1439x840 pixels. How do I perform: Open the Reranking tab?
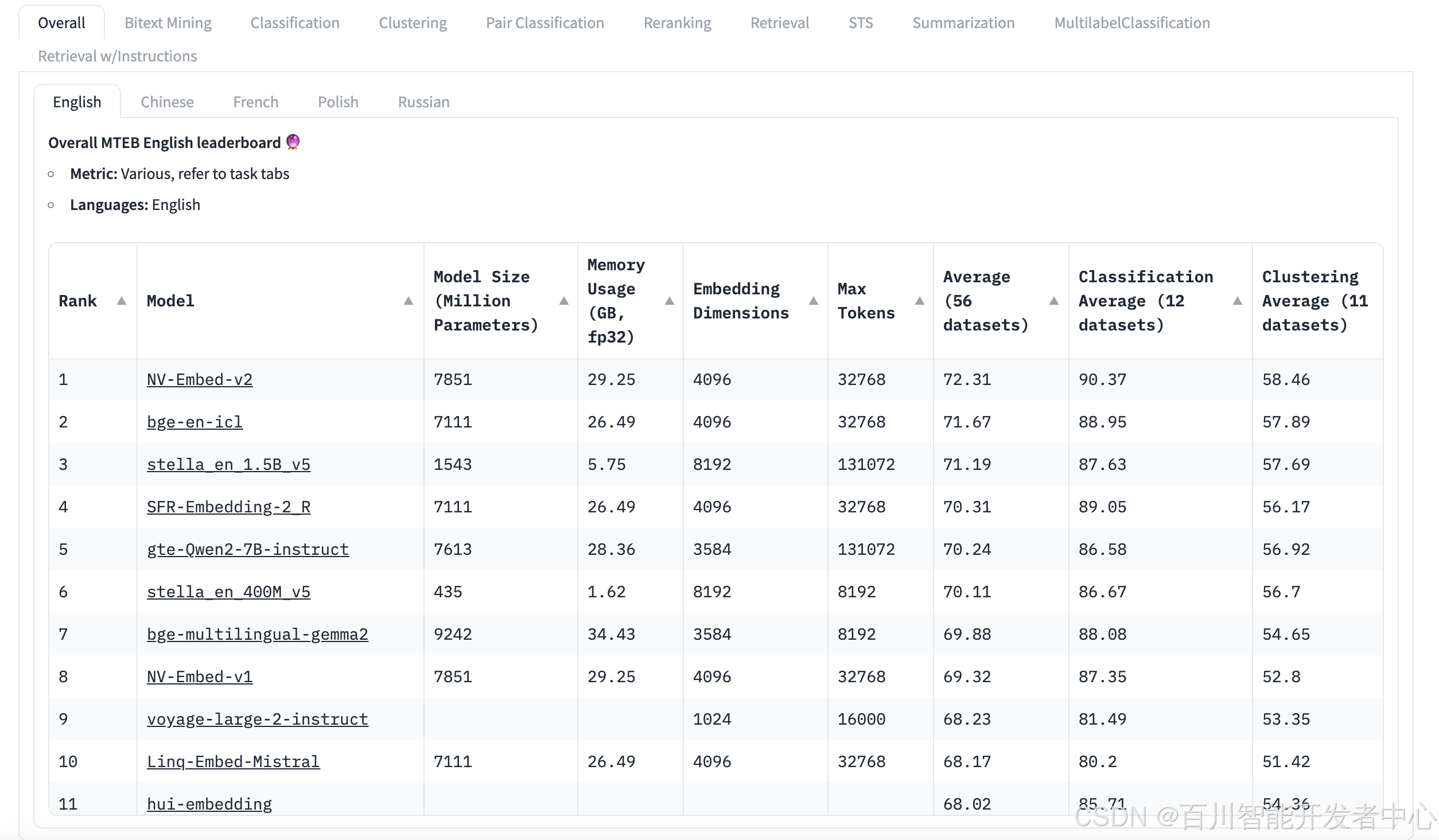(678, 22)
